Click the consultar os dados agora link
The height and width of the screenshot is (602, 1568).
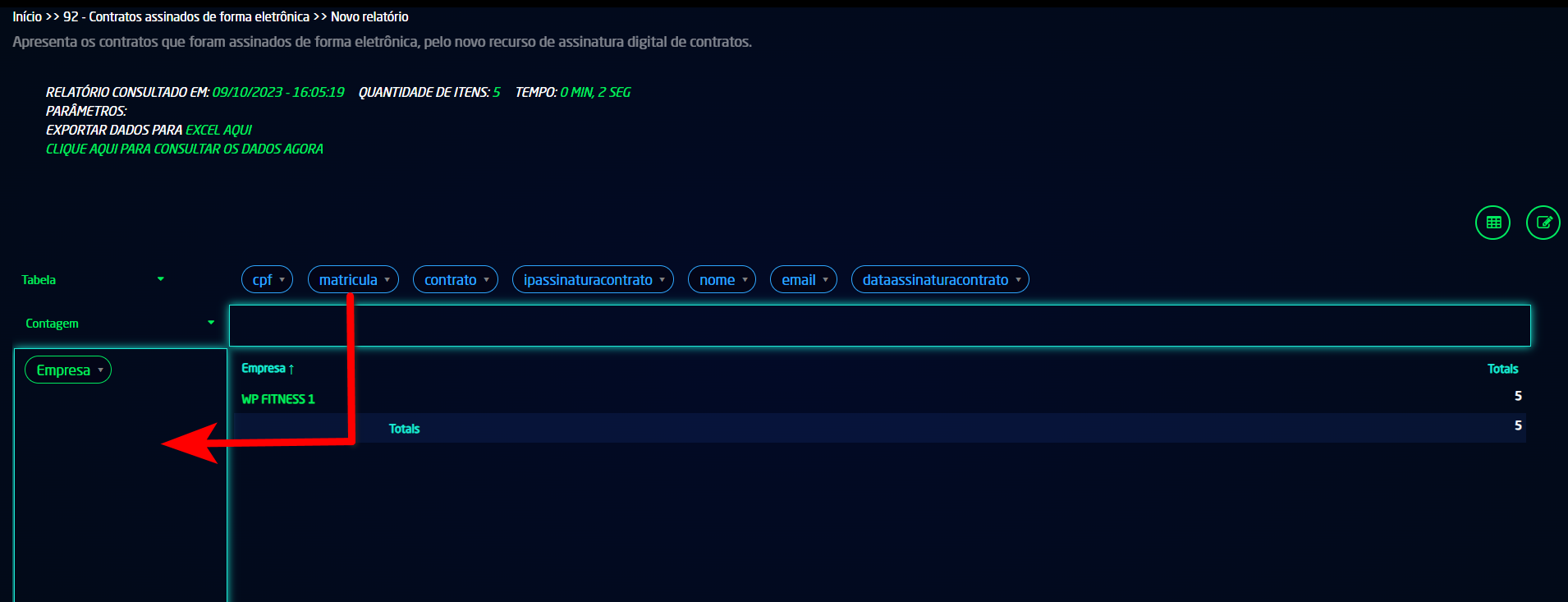[184, 149]
